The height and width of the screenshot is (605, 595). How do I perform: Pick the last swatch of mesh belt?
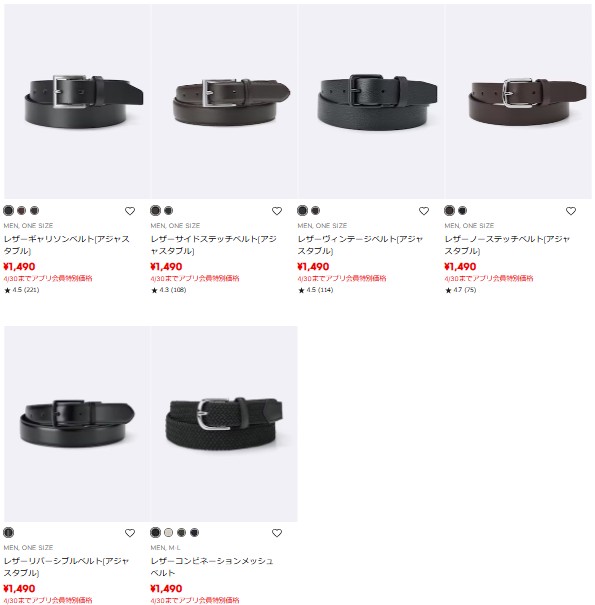pos(195,532)
